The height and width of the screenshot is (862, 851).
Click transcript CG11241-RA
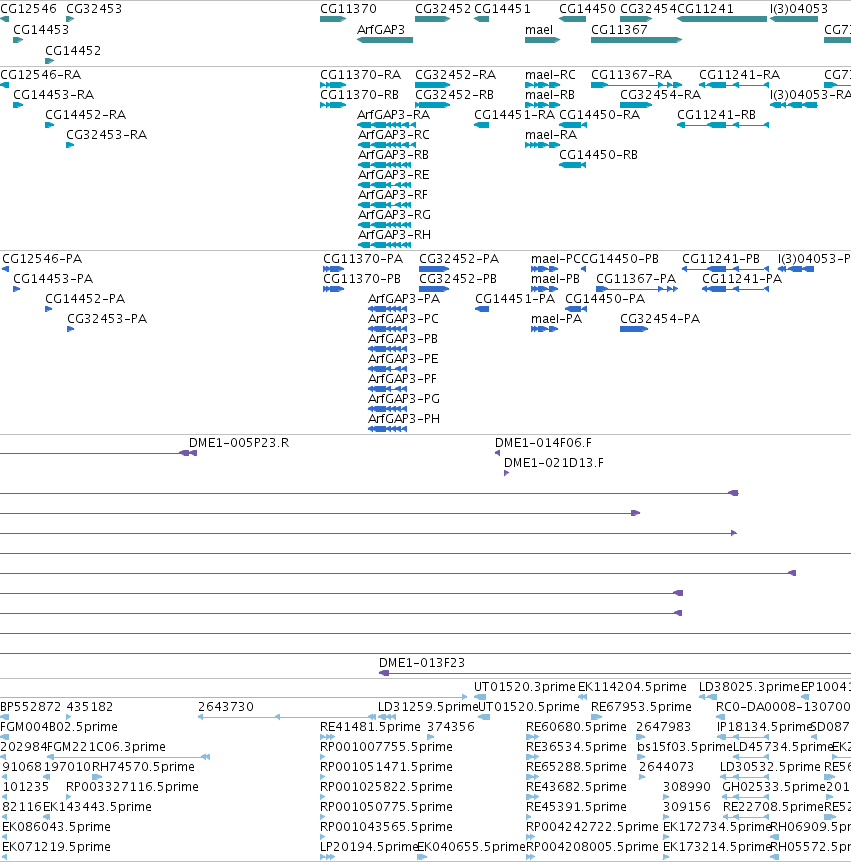(x=739, y=75)
